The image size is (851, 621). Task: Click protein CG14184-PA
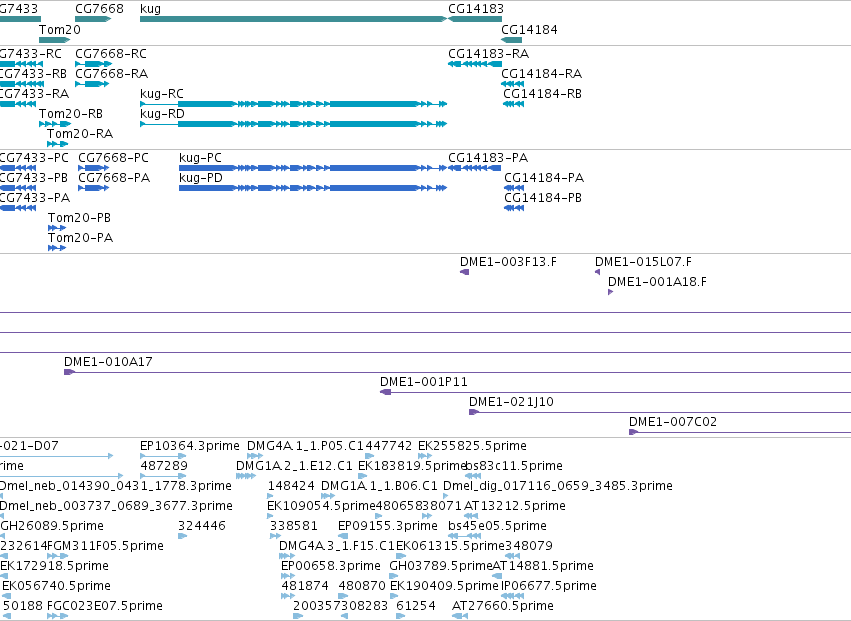pyautogui.click(x=514, y=188)
